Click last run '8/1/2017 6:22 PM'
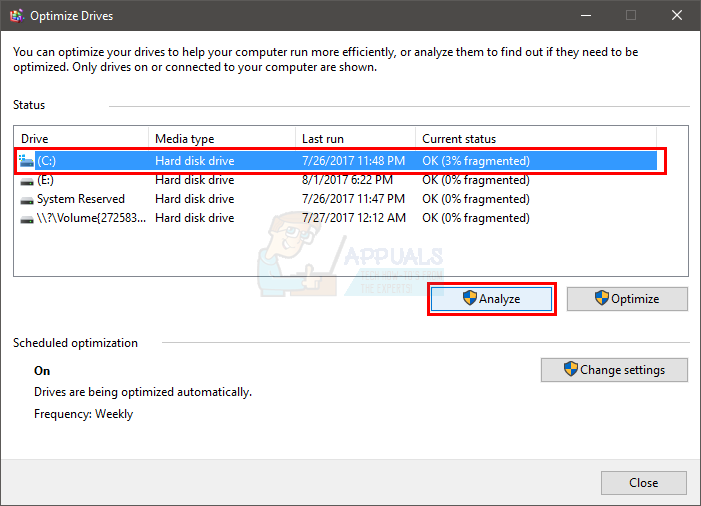Image resolution: width=701 pixels, height=506 pixels. 347,180
